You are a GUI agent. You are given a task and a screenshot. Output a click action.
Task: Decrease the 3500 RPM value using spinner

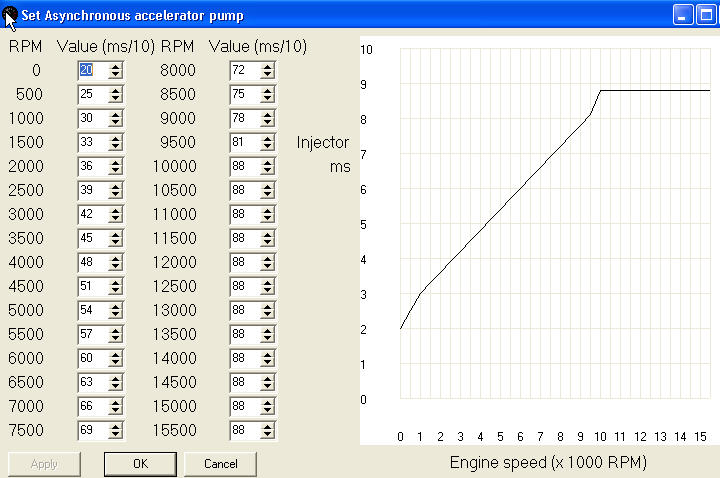click(x=116, y=242)
